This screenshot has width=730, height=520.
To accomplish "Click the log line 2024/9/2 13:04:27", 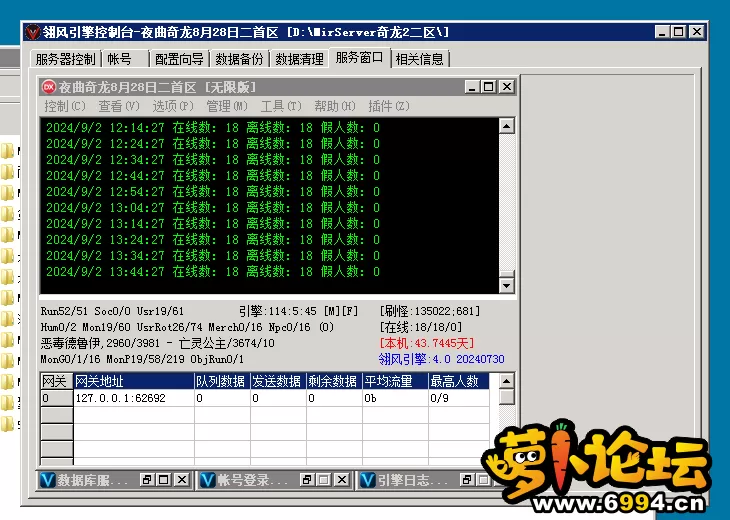I will 213,207.
